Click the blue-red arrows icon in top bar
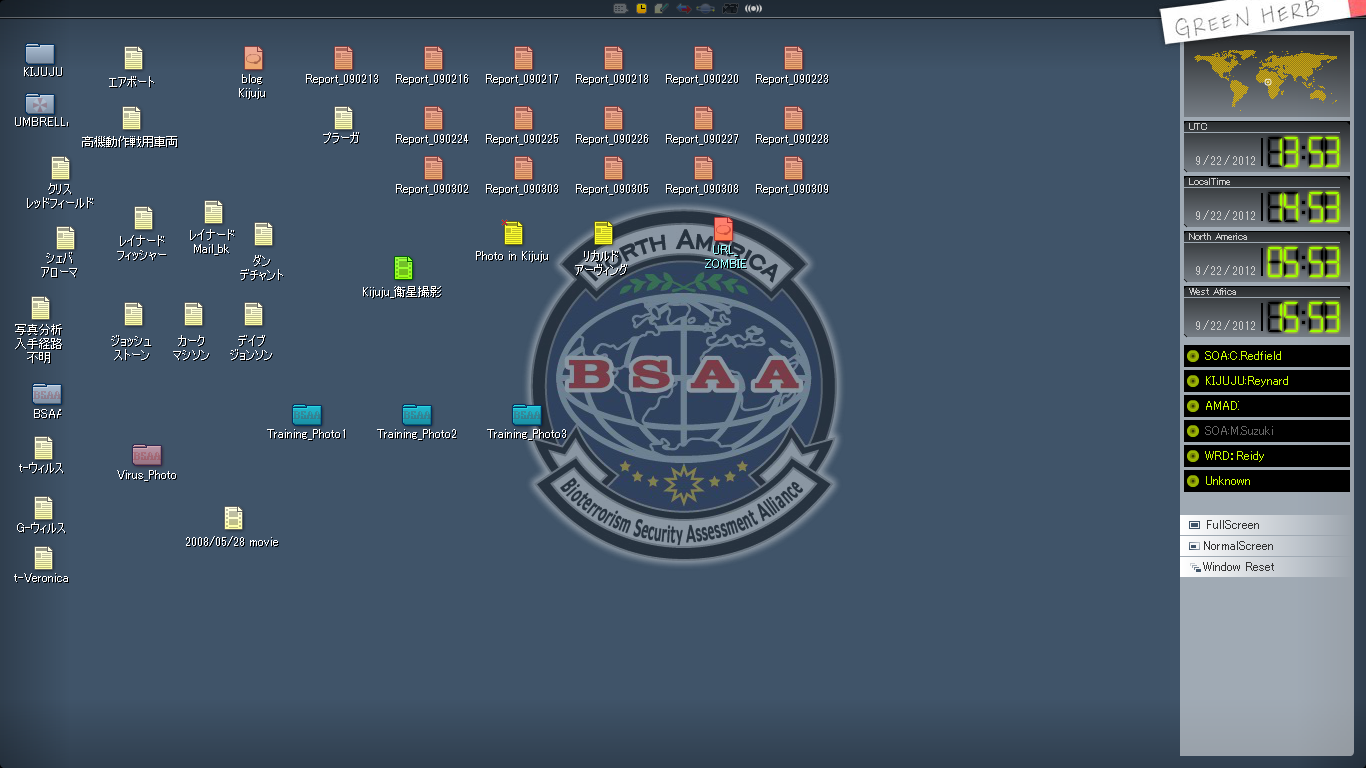 (x=684, y=8)
